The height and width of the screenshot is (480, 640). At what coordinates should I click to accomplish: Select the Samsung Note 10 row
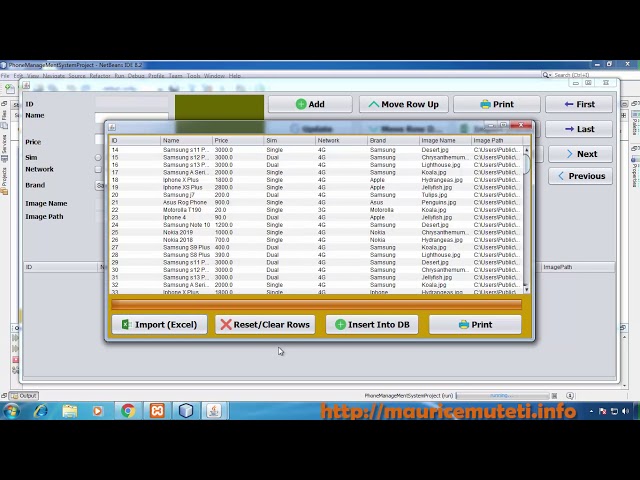tap(316, 225)
